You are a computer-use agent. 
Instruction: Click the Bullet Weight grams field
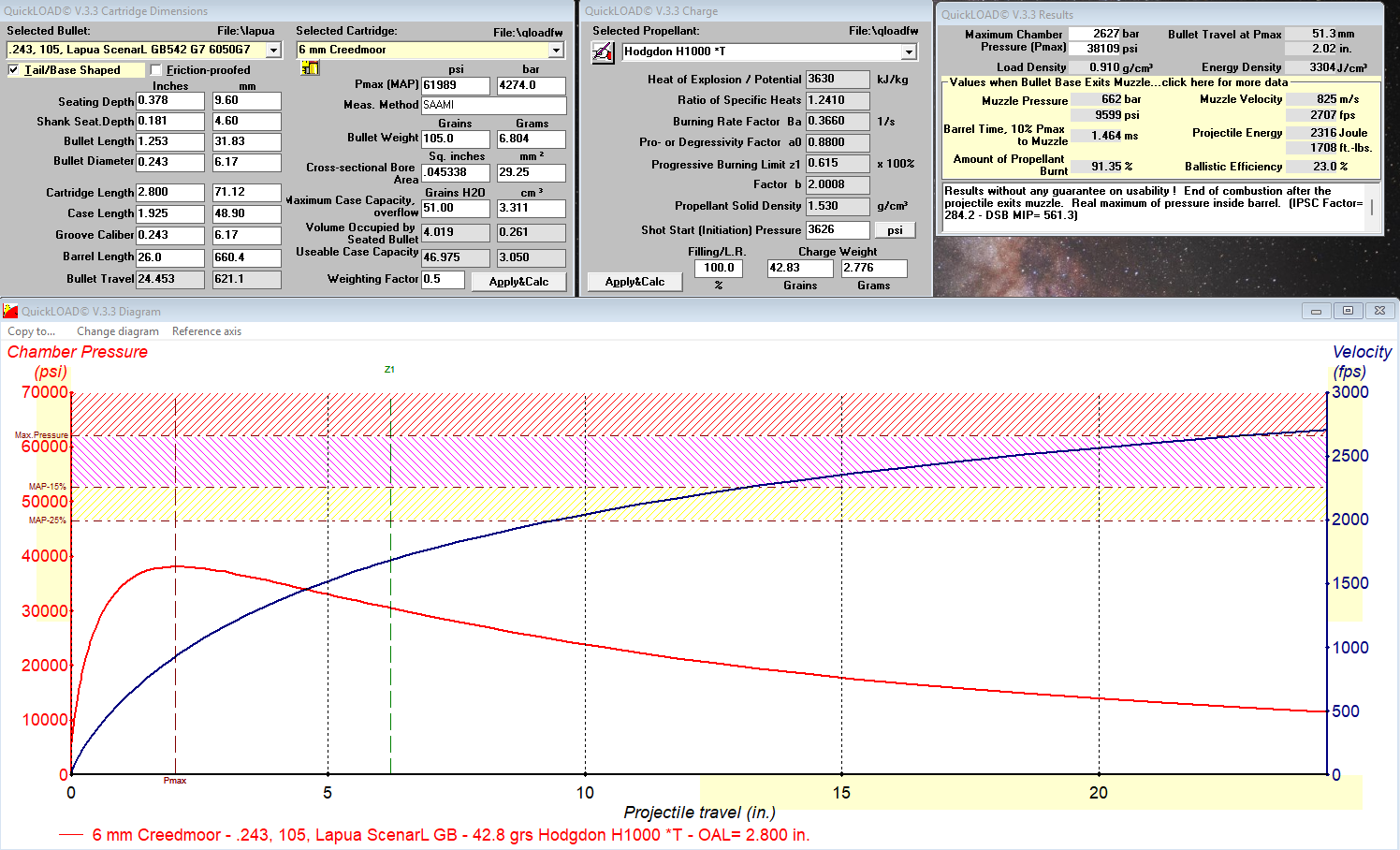[532, 139]
